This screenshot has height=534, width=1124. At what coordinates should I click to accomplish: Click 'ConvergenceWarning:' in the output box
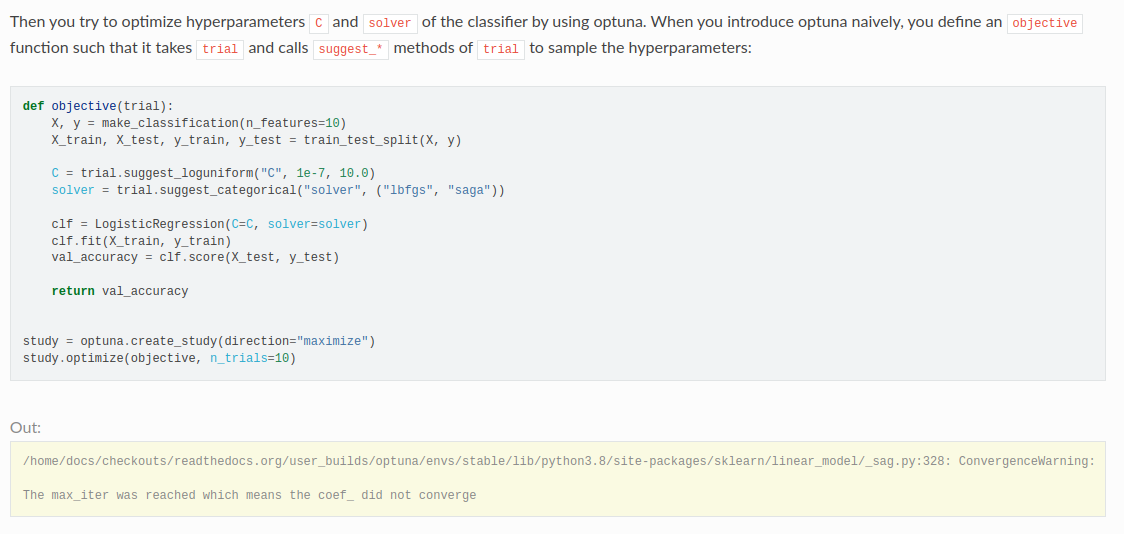pos(1027,461)
